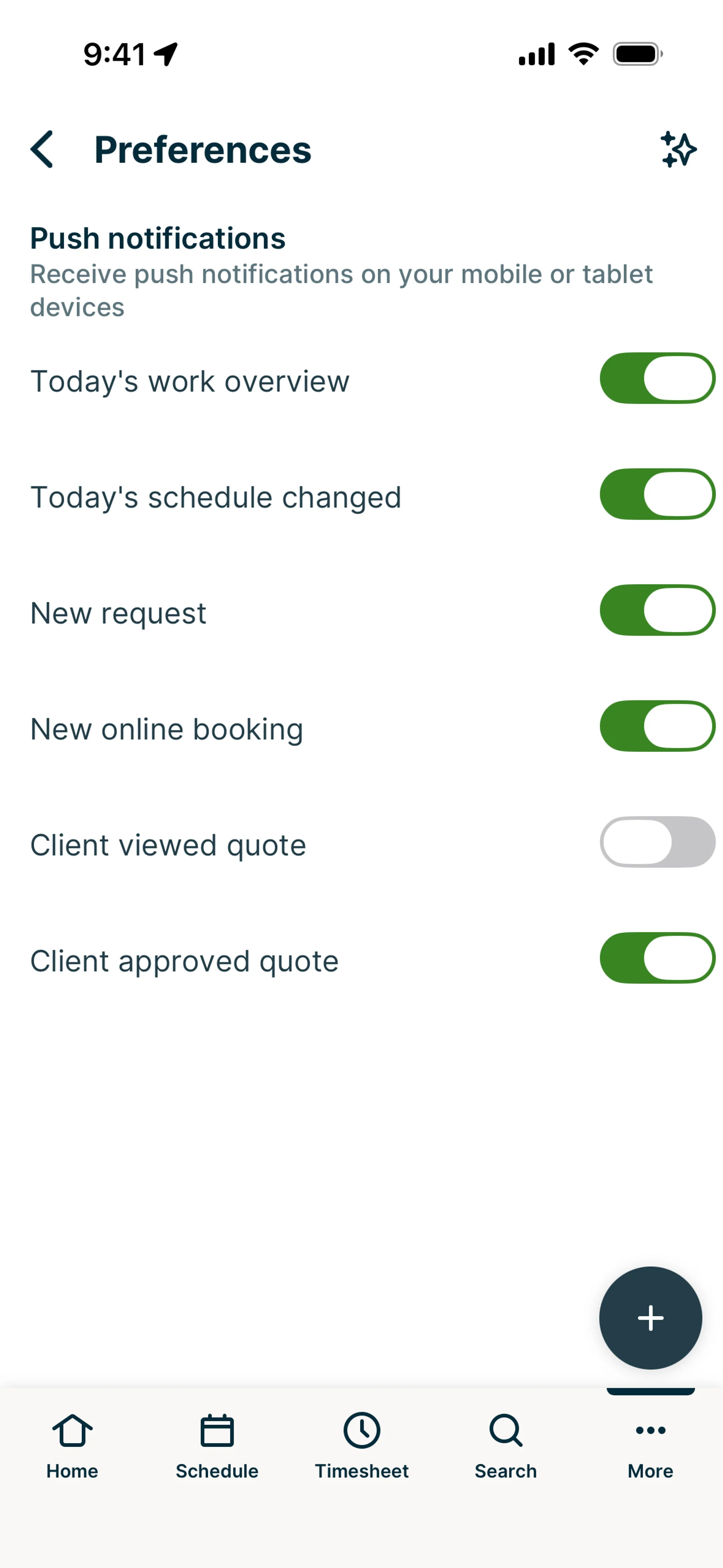Switch to the Schedule tab label
Viewport: 723px width, 1568px height.
[217, 1471]
